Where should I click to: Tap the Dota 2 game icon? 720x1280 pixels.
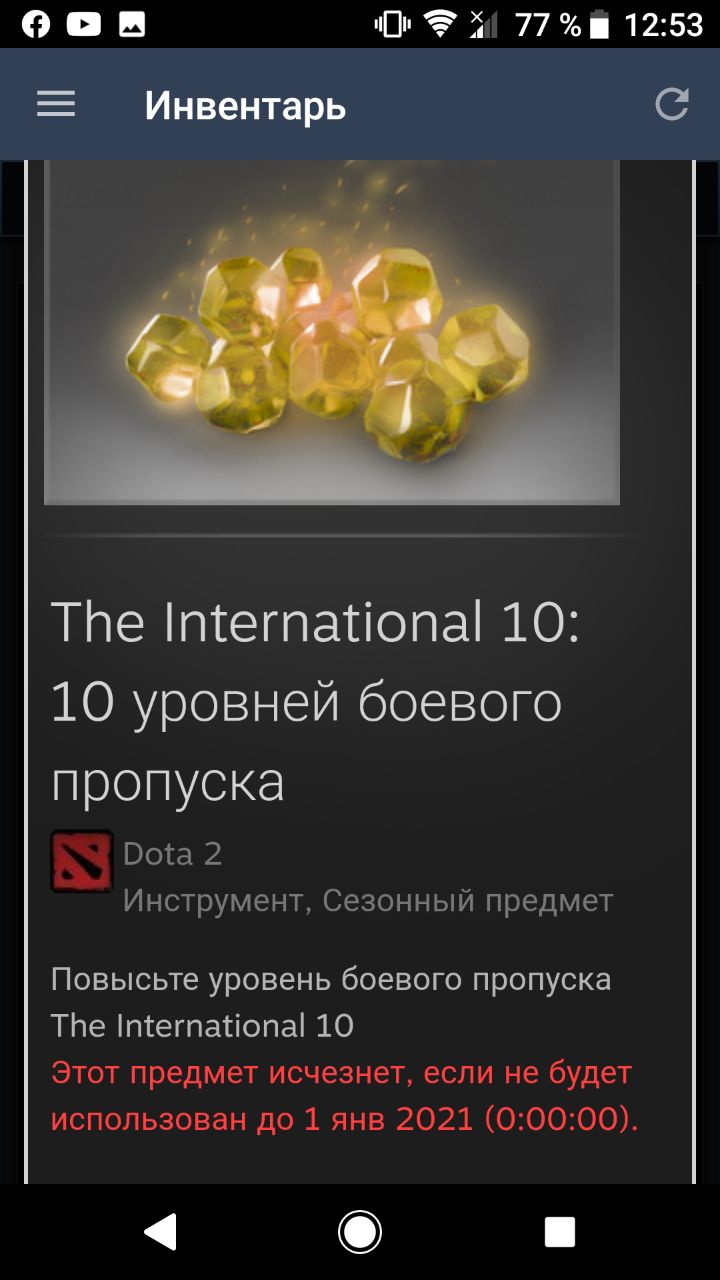[82, 861]
